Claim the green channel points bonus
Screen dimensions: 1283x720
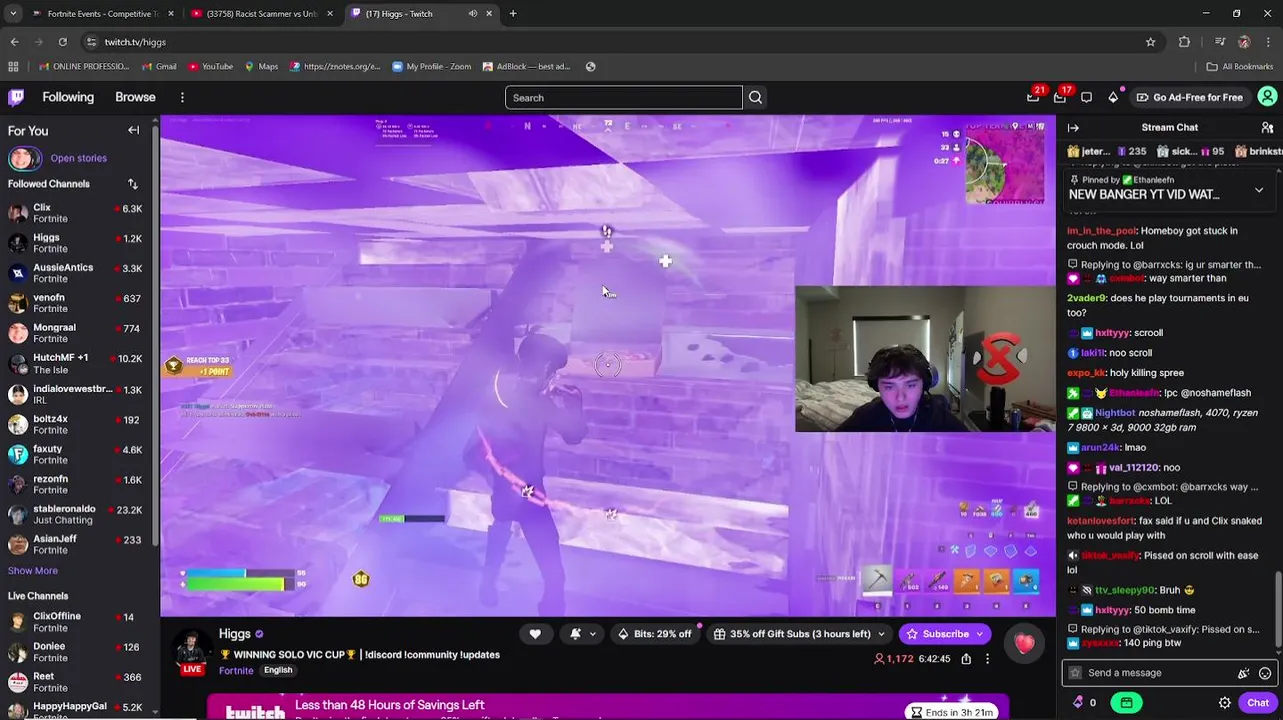click(x=1127, y=702)
